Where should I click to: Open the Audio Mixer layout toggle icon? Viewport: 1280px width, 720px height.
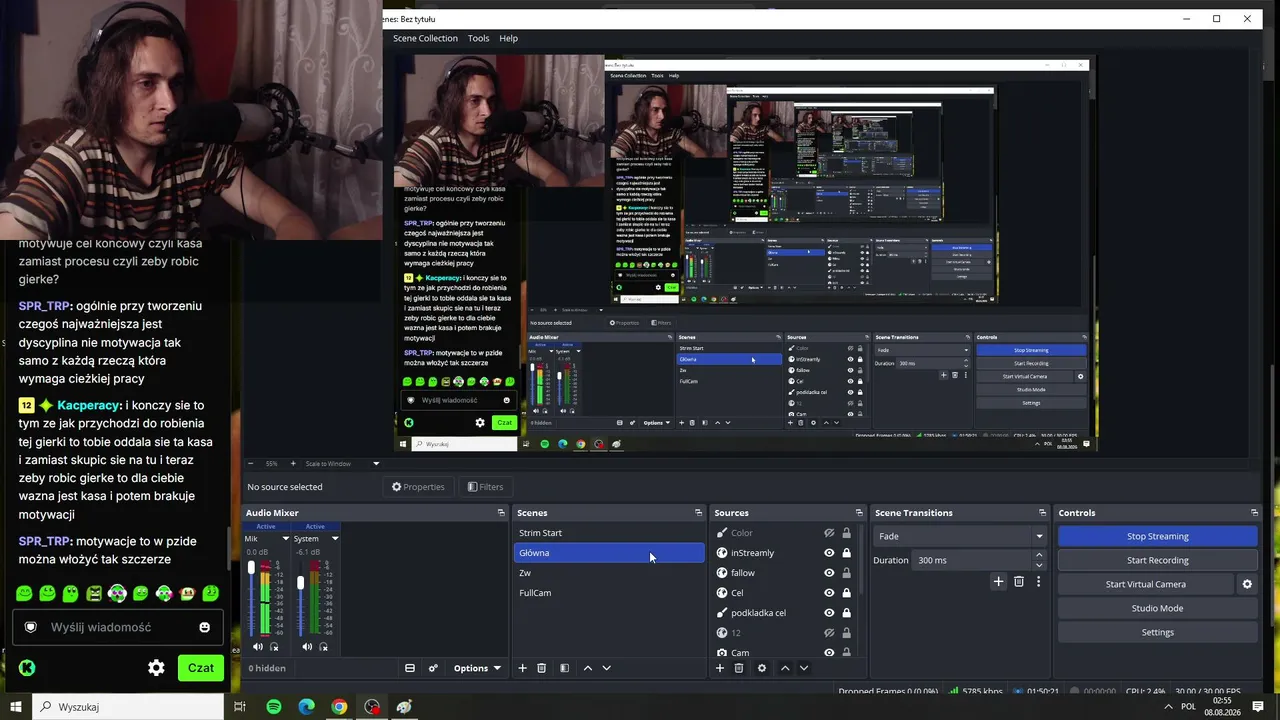(410, 668)
